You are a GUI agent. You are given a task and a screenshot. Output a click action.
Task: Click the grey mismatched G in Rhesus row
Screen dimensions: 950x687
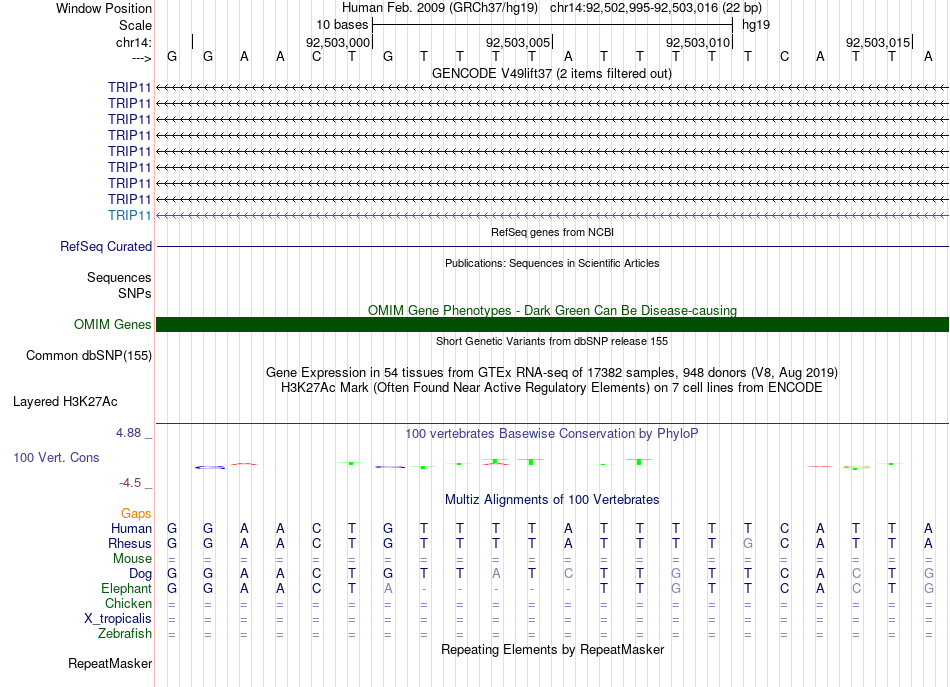[x=748, y=543]
